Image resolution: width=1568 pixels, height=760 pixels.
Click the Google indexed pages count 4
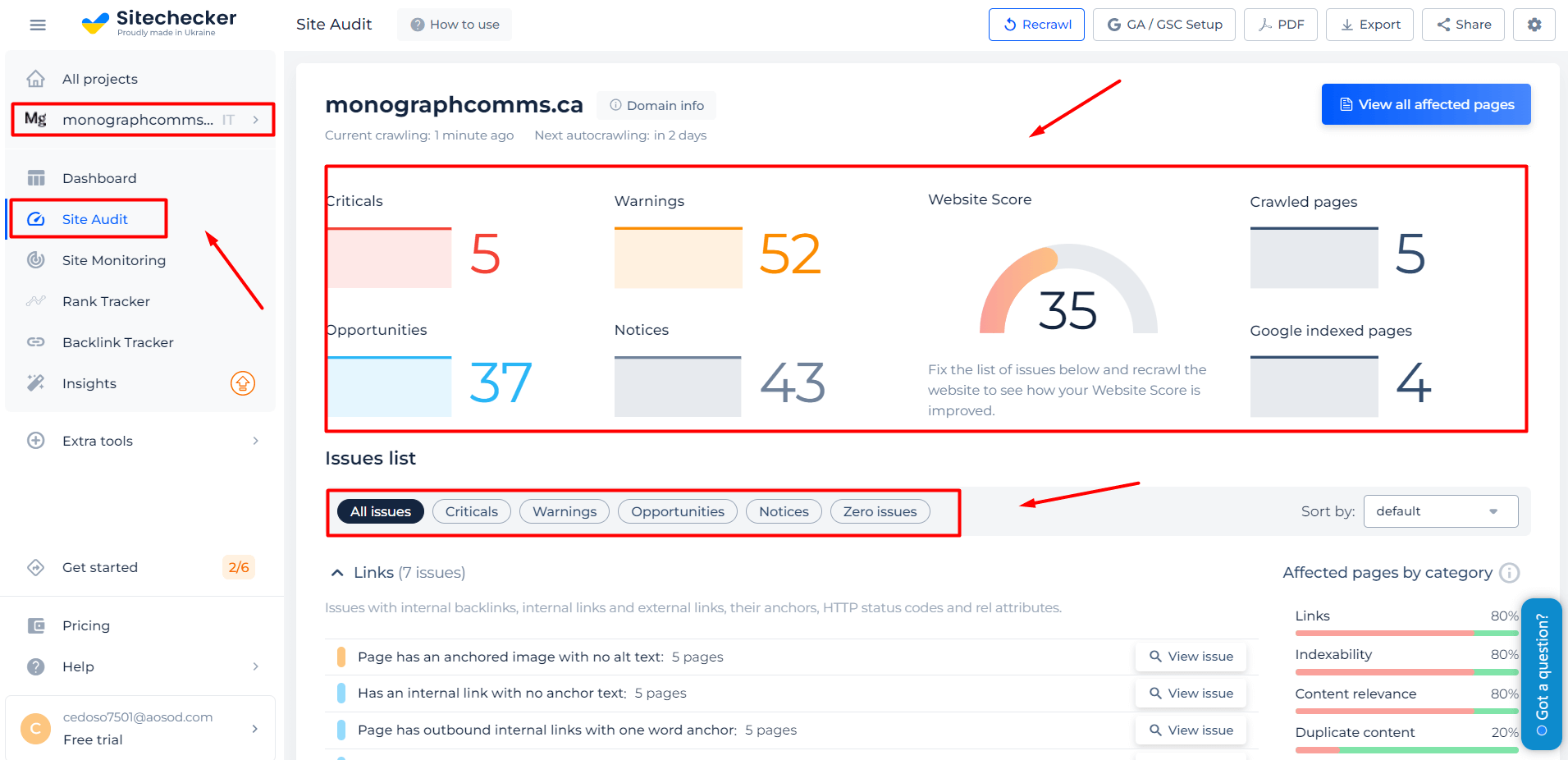1414,382
